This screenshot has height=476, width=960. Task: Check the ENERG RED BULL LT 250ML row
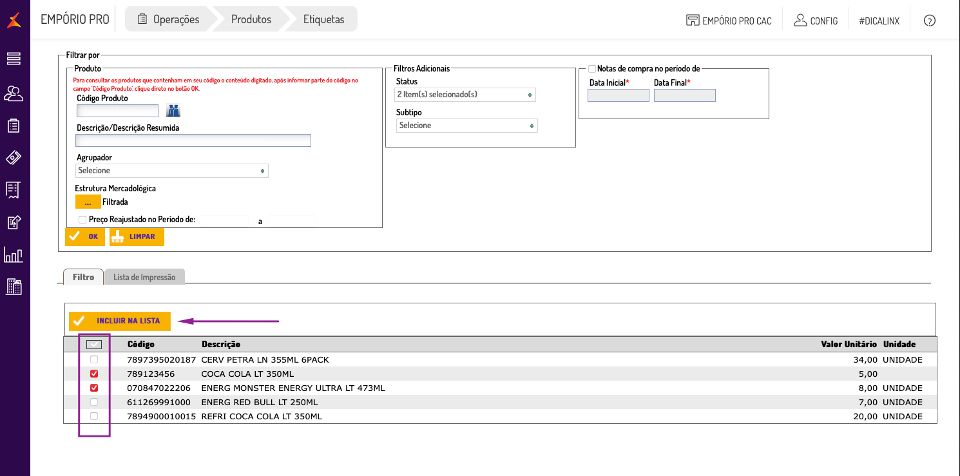(94, 402)
